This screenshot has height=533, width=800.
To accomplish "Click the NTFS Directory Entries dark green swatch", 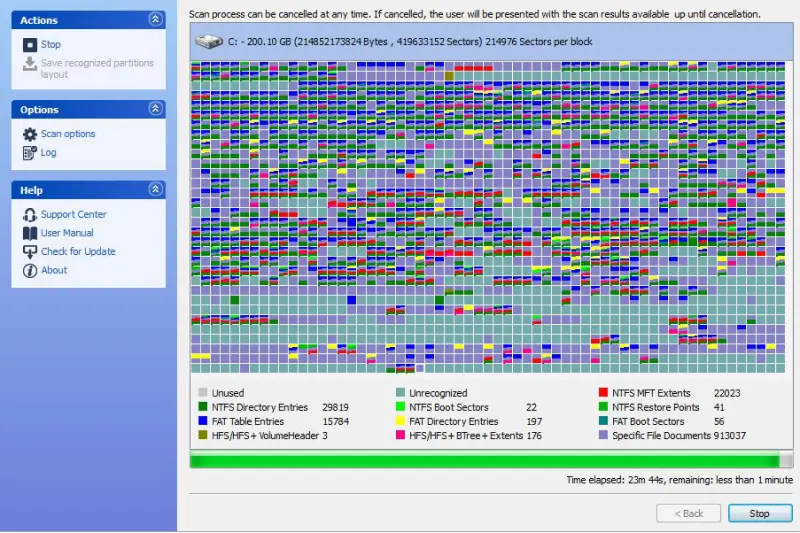I will (x=203, y=407).
